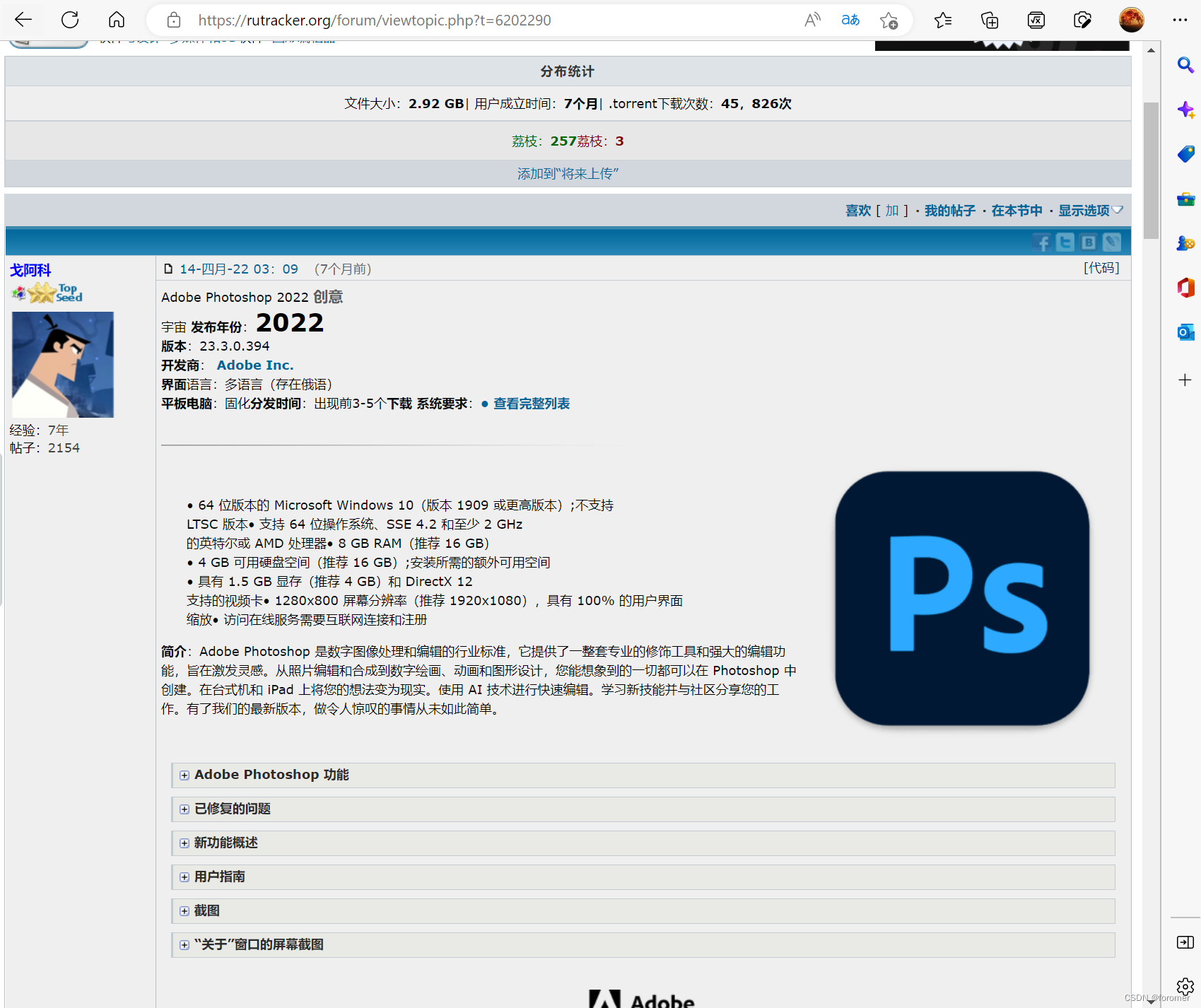Viewport: 1201px width, 1008px height.
Task: Refresh the current page
Action: pos(70,20)
